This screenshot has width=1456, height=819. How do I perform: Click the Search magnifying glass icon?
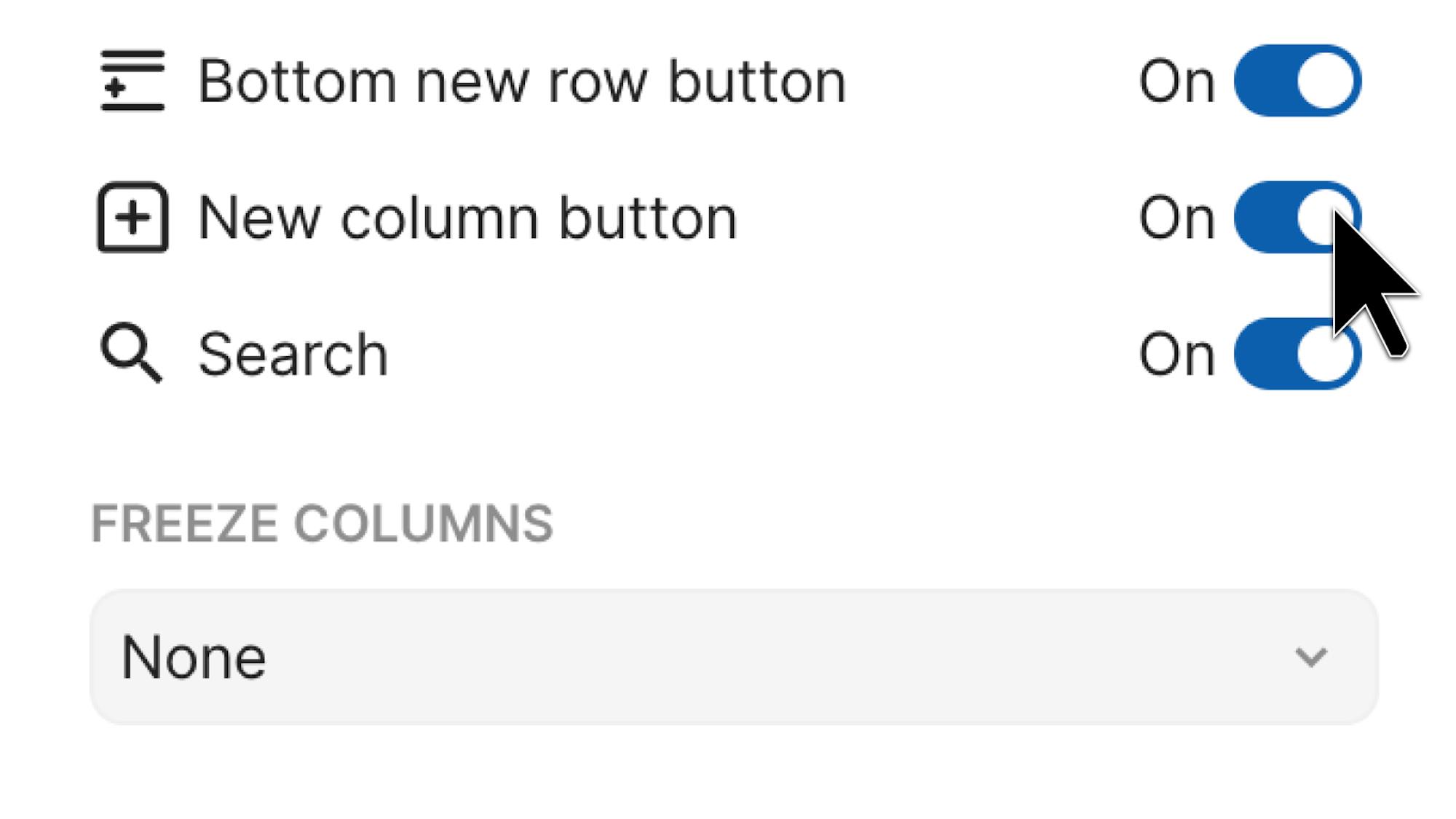click(131, 353)
